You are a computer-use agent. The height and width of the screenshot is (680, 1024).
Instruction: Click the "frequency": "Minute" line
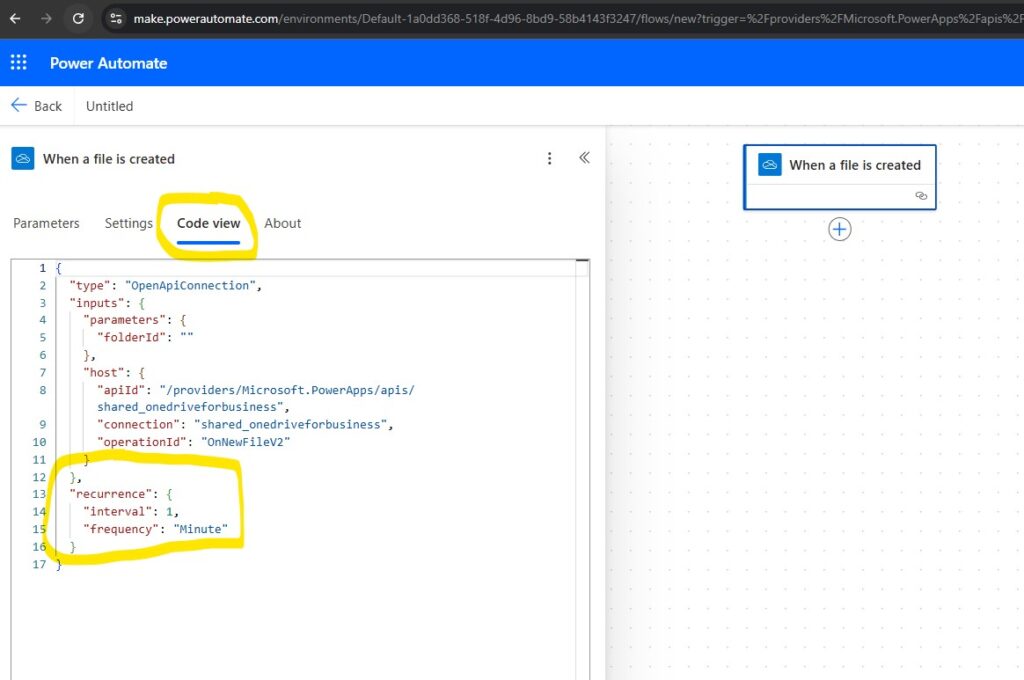click(155, 529)
